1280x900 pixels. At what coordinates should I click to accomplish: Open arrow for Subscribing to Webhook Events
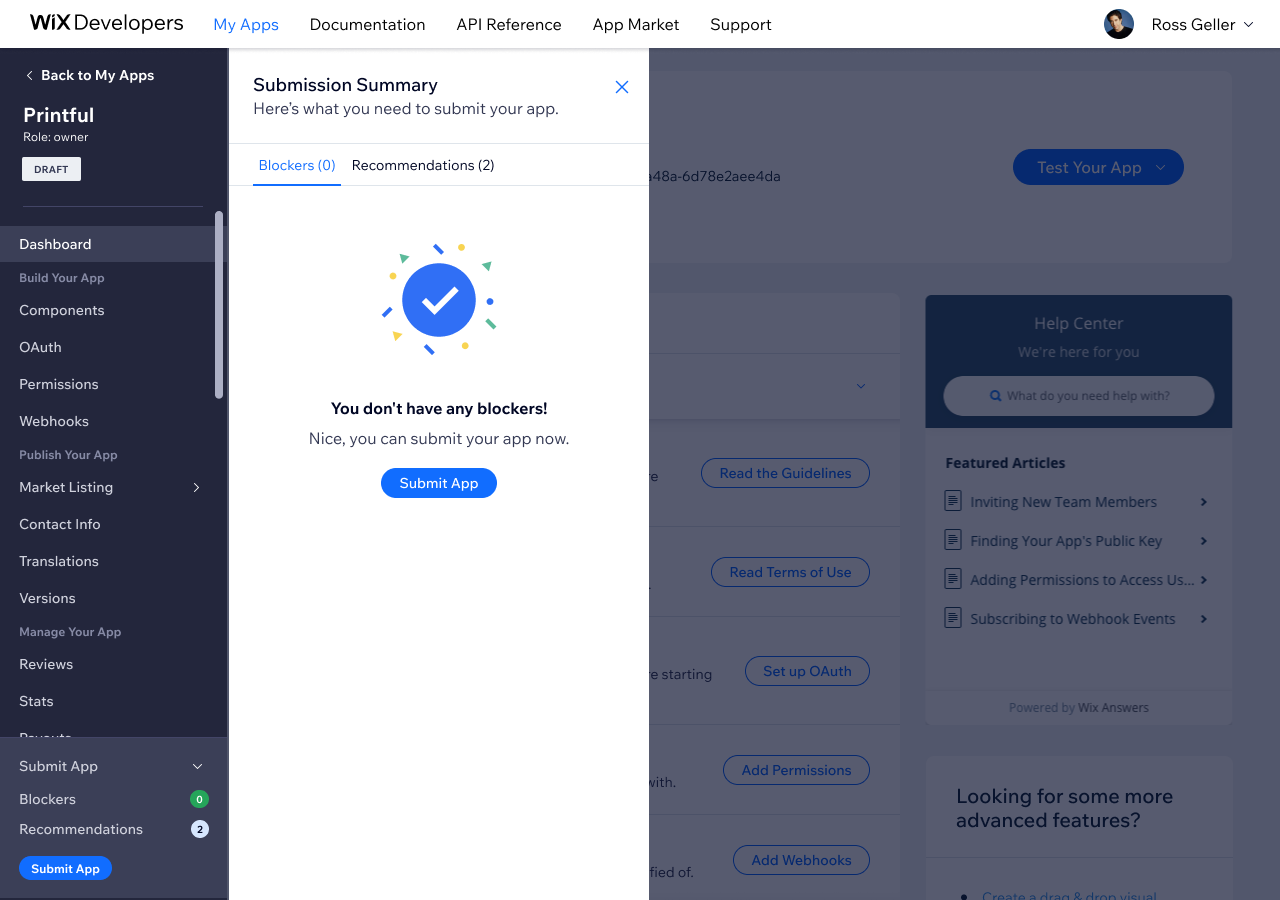click(x=1204, y=619)
